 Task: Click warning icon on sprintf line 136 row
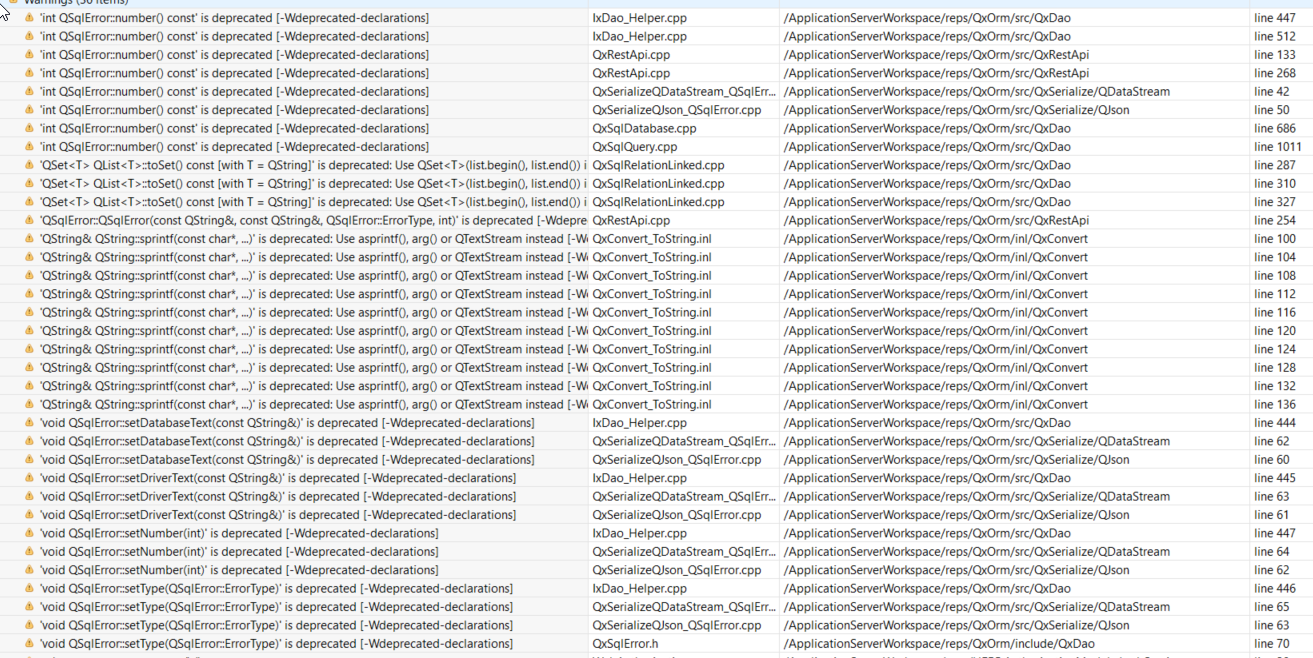pyautogui.click(x=30, y=405)
